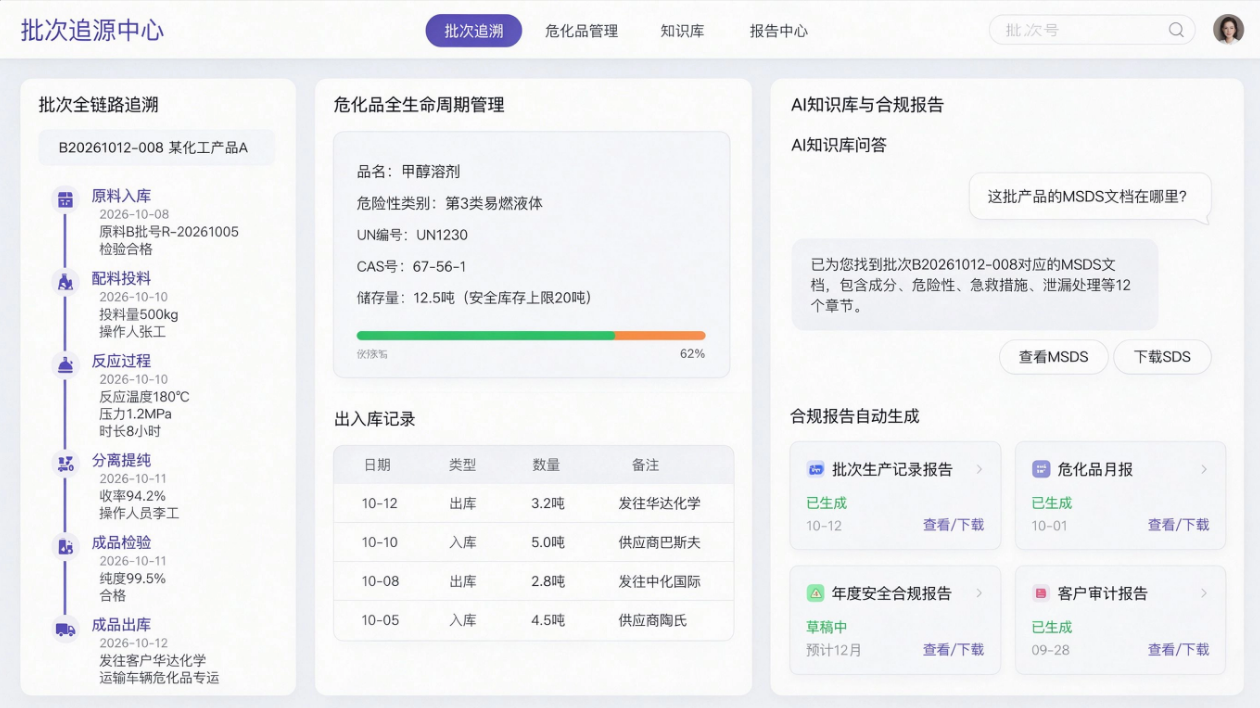Open the 危化品管理 tab

click(581, 31)
